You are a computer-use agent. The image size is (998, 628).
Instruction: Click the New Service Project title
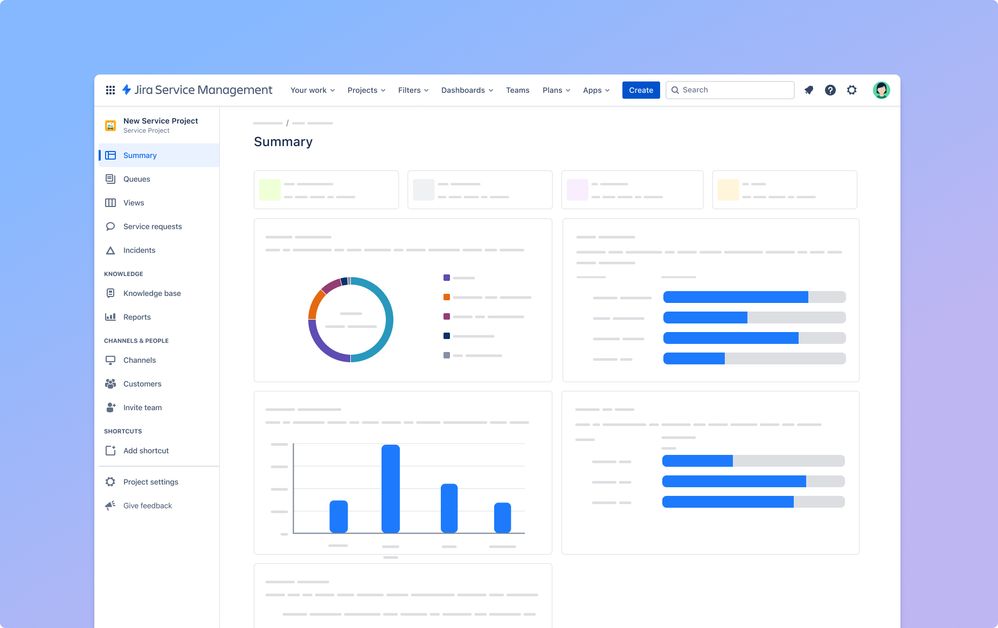pyautogui.click(x=160, y=121)
